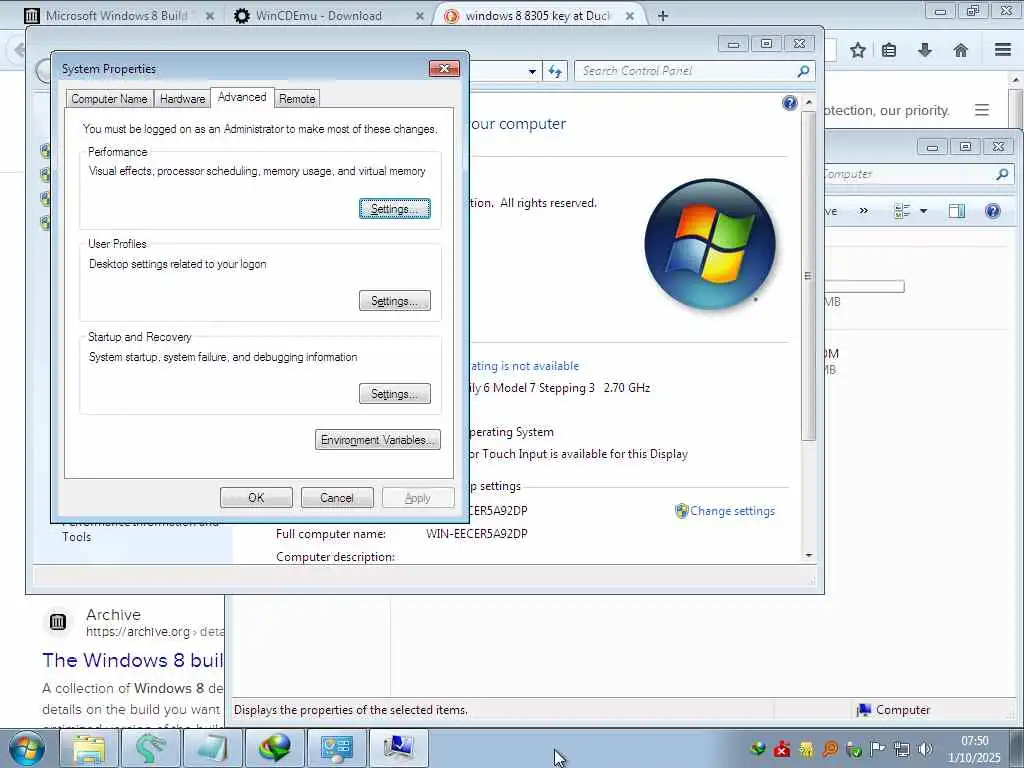1024x768 pixels.
Task: Open a new browser tab with plus button
Action: 663,16
